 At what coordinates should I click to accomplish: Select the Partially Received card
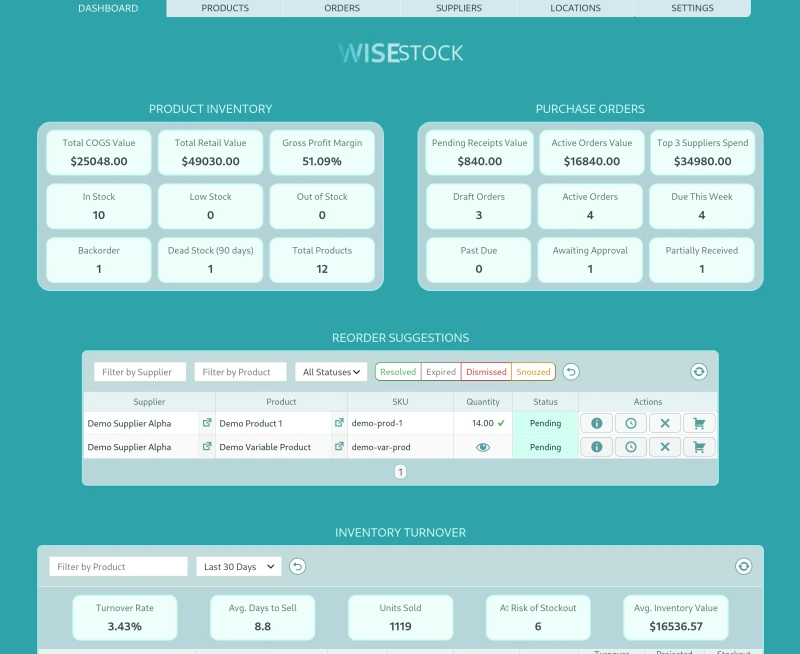tap(702, 260)
